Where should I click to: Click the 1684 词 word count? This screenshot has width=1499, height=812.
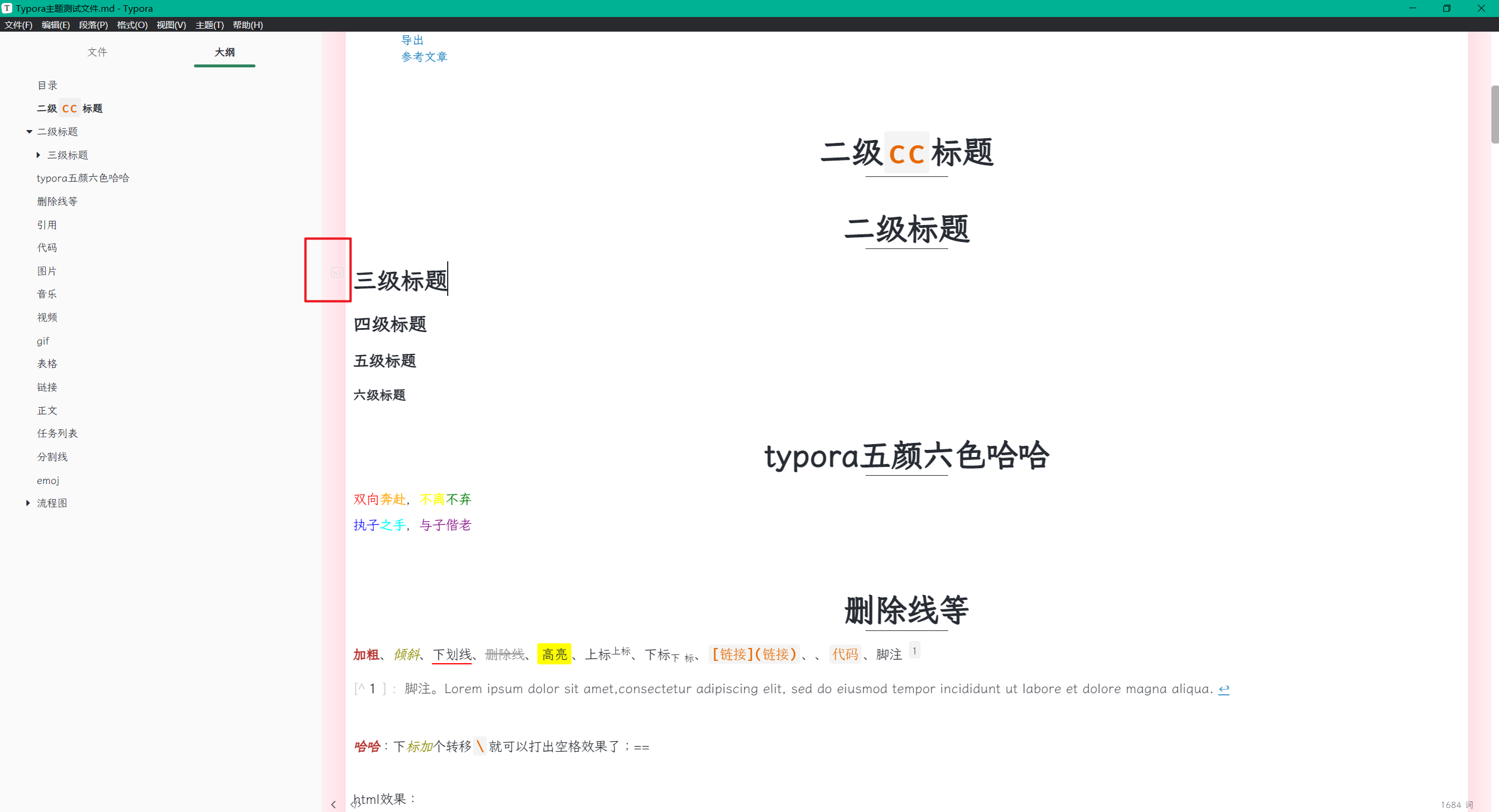click(1457, 804)
